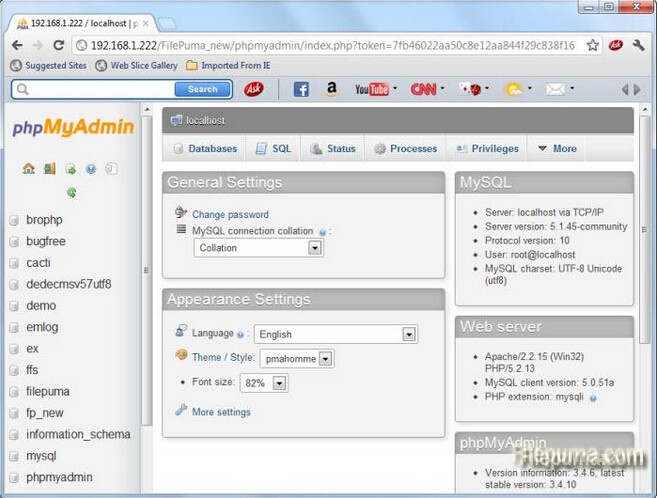The image size is (658, 498).
Task: Expand the Language dropdown showing English
Action: 335,335
